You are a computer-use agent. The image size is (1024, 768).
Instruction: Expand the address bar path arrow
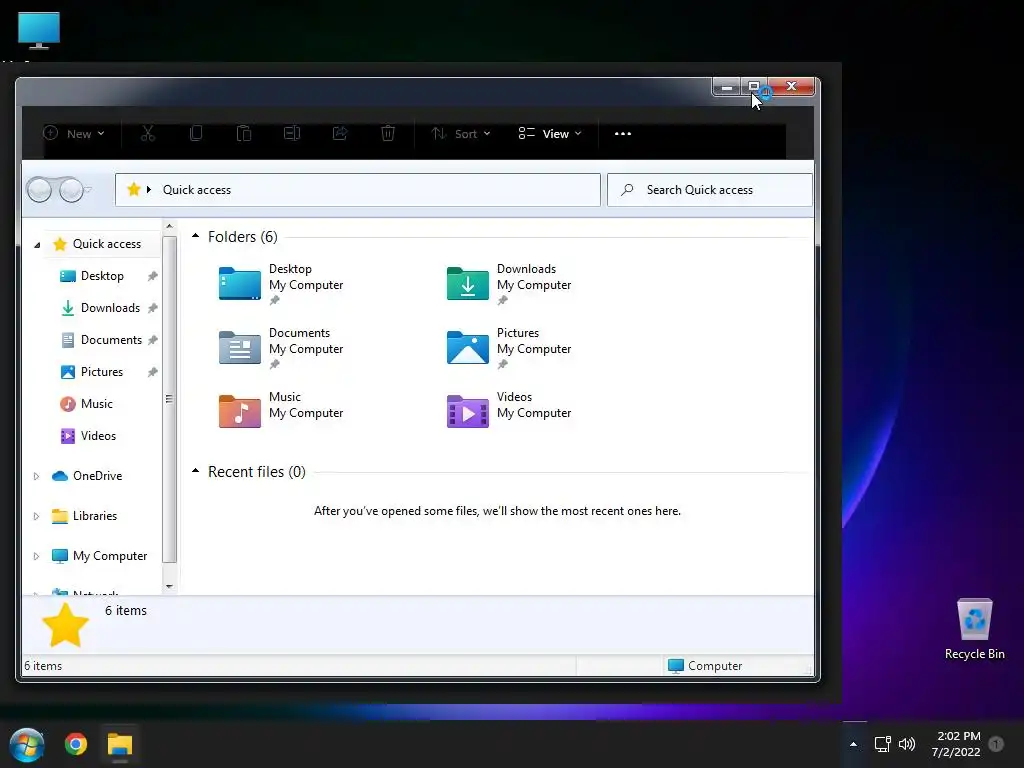tap(149, 190)
